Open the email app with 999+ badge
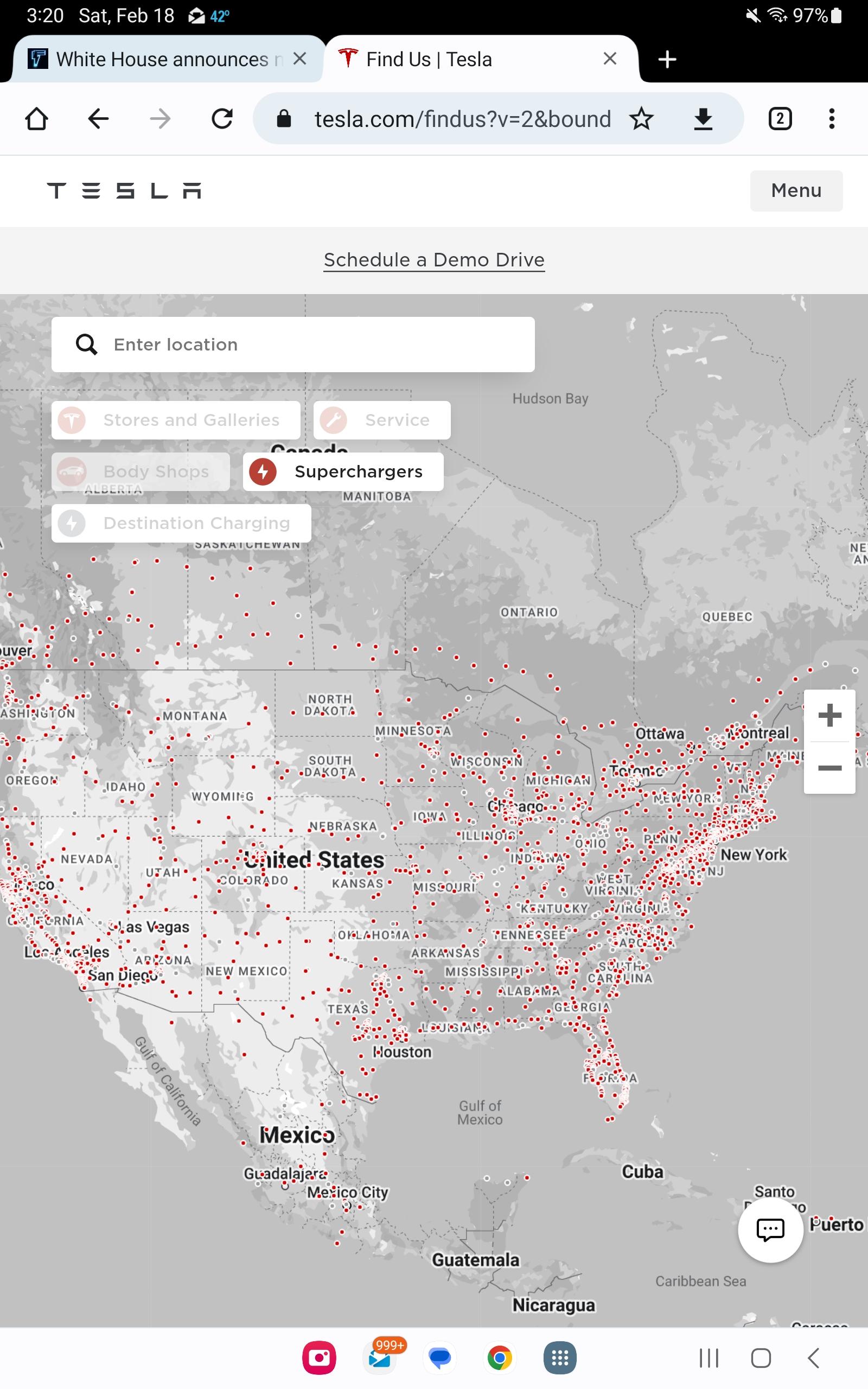 tap(381, 1358)
